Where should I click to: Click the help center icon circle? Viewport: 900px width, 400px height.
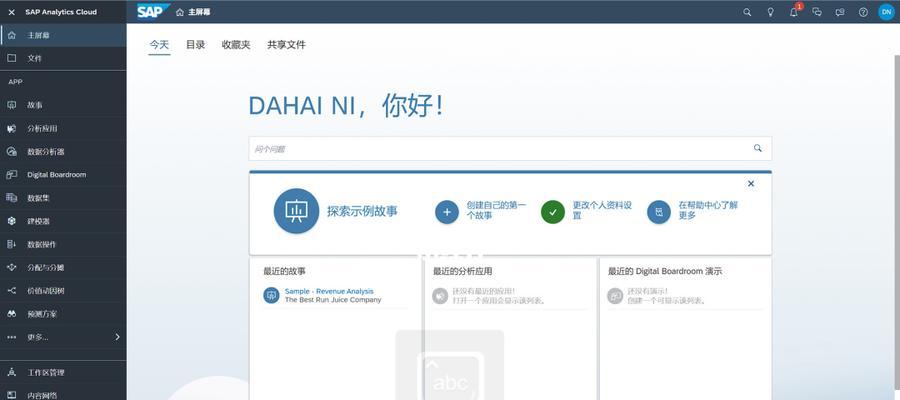pos(659,212)
